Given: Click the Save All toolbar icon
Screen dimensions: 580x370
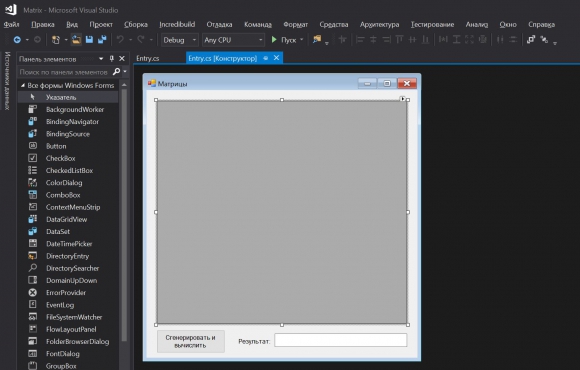Looking at the screenshot, I should coord(102,39).
